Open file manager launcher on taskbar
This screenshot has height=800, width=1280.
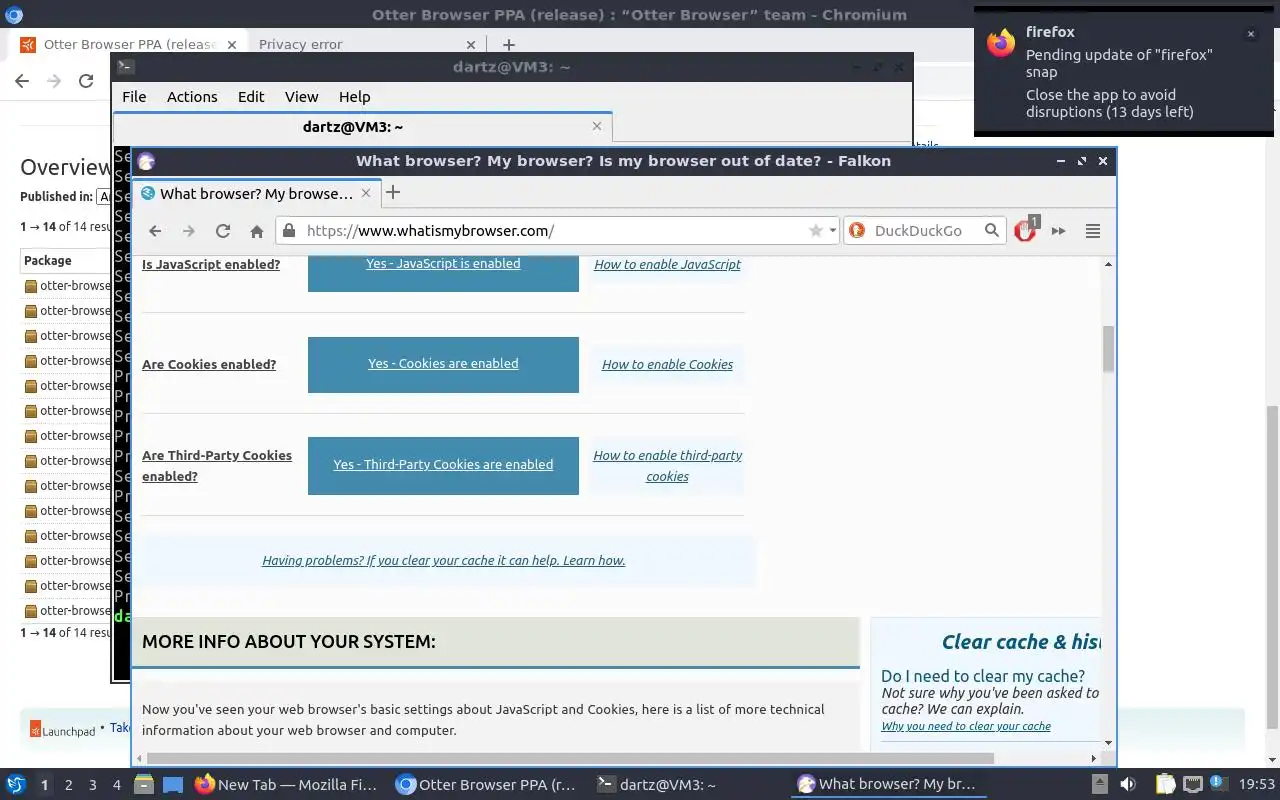[144, 785]
